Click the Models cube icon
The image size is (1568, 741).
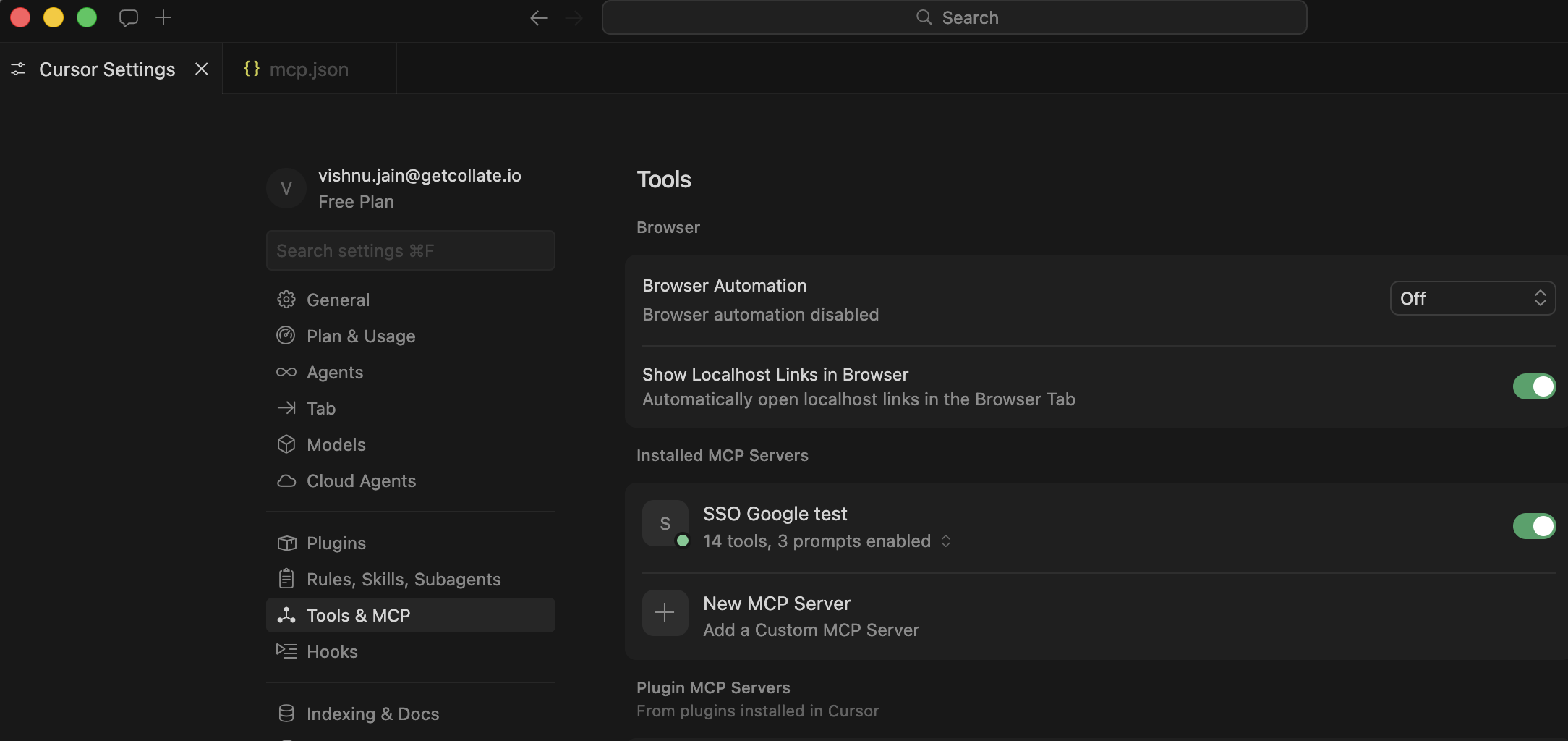286,444
